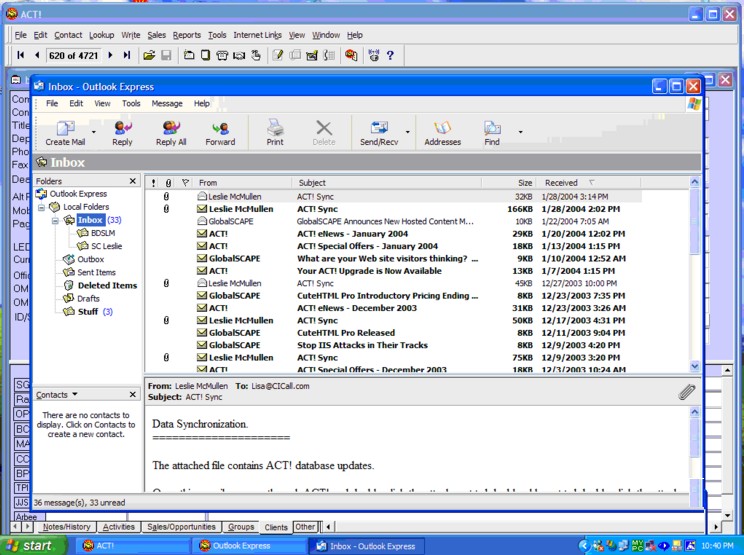Select 'Your ACT! Upgrade is Now Available' message
Viewport: 744px width, 555px height.
[394, 271]
